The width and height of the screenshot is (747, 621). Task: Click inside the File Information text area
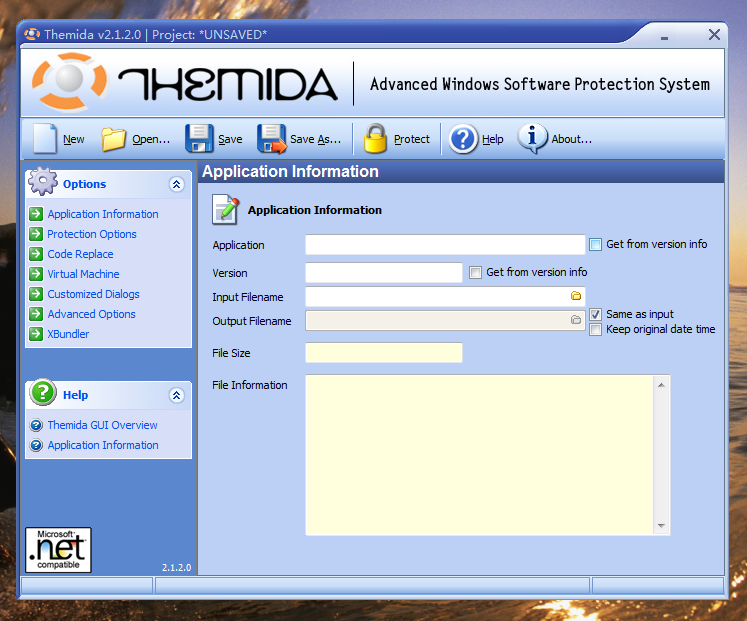point(480,455)
